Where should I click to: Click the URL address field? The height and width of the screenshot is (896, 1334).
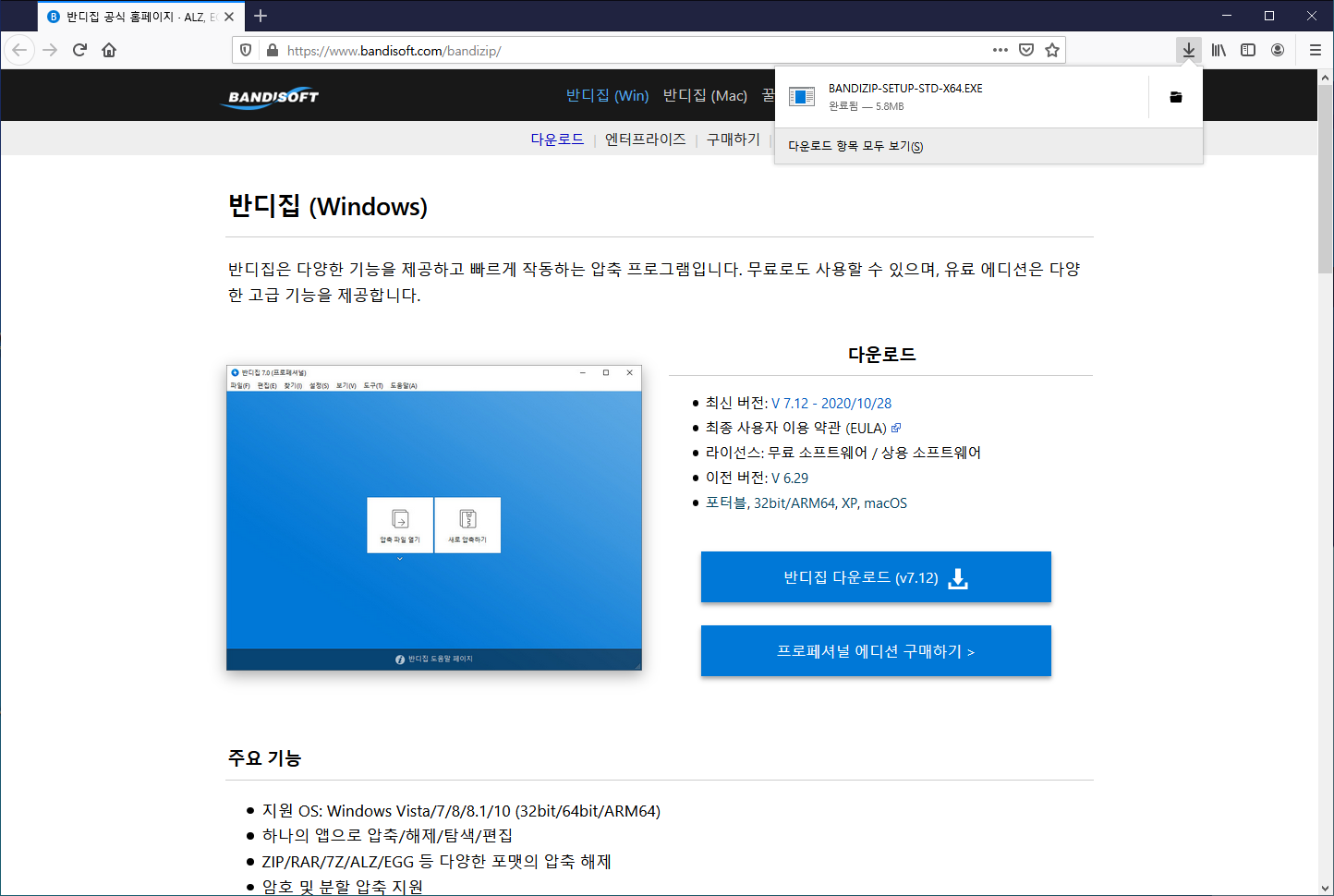(637, 51)
